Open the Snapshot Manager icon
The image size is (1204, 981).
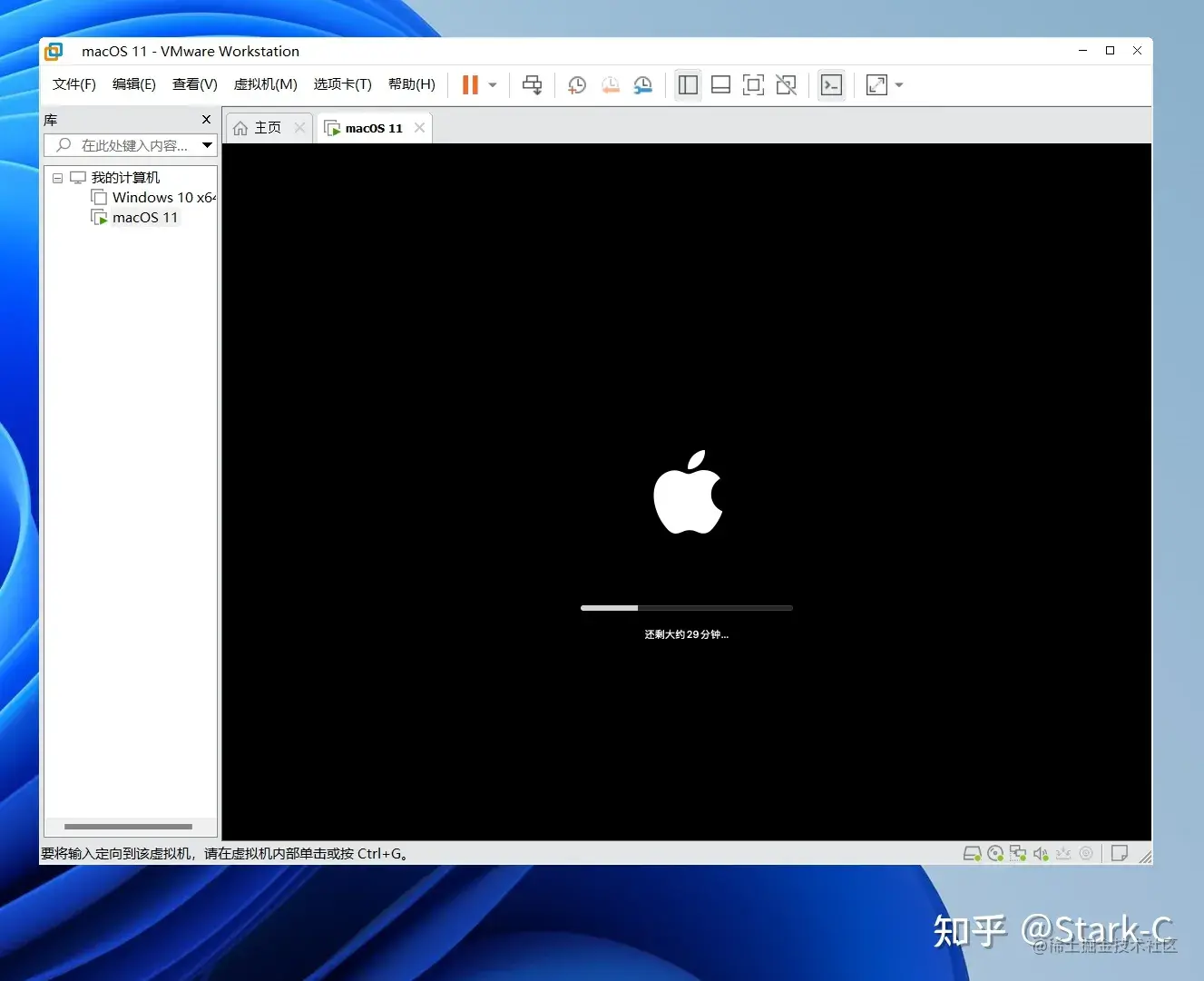point(642,84)
